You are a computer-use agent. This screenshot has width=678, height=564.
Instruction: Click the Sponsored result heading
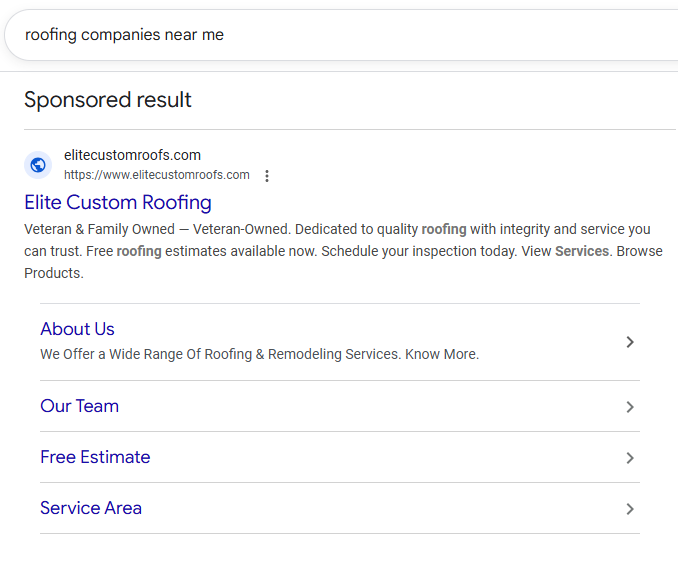108,100
